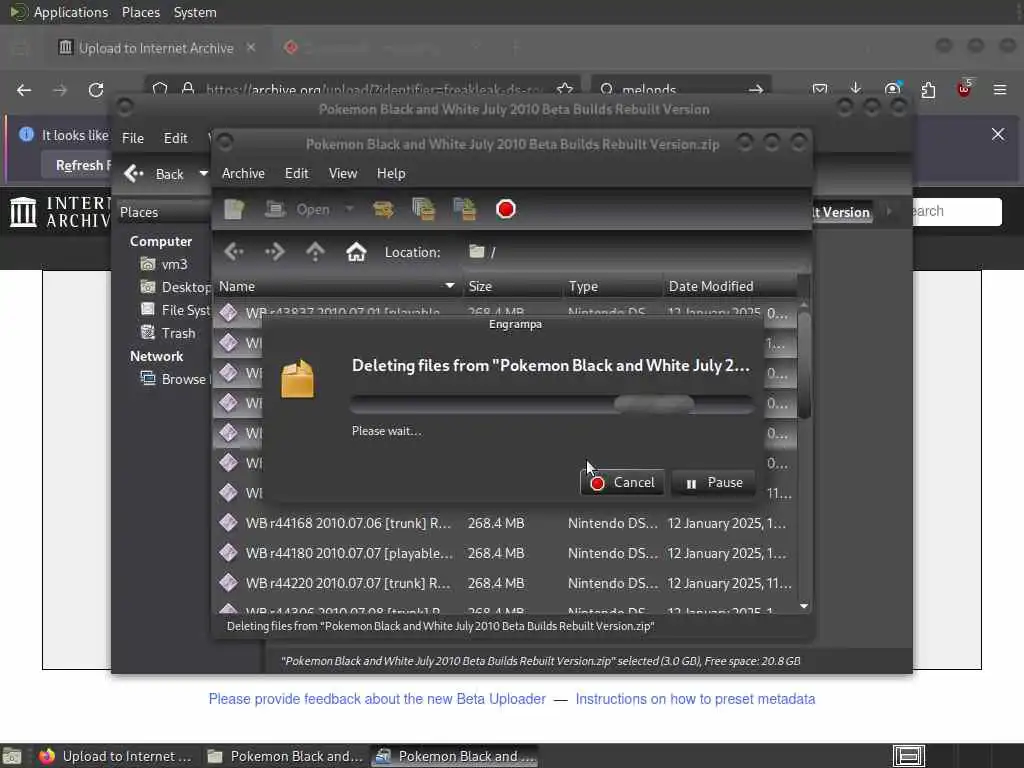1024x768 pixels.
Task: Select the WB r44168 2010.07.06 [trunk] file
Action: pos(504,523)
